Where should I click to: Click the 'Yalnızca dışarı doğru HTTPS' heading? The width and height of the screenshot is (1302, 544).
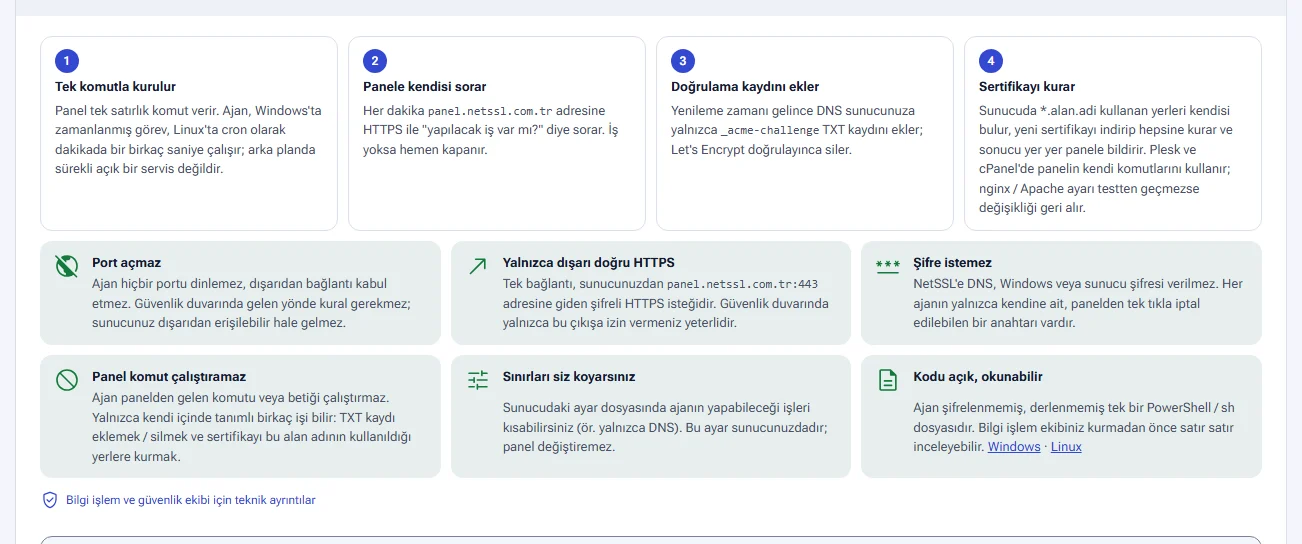tap(589, 263)
